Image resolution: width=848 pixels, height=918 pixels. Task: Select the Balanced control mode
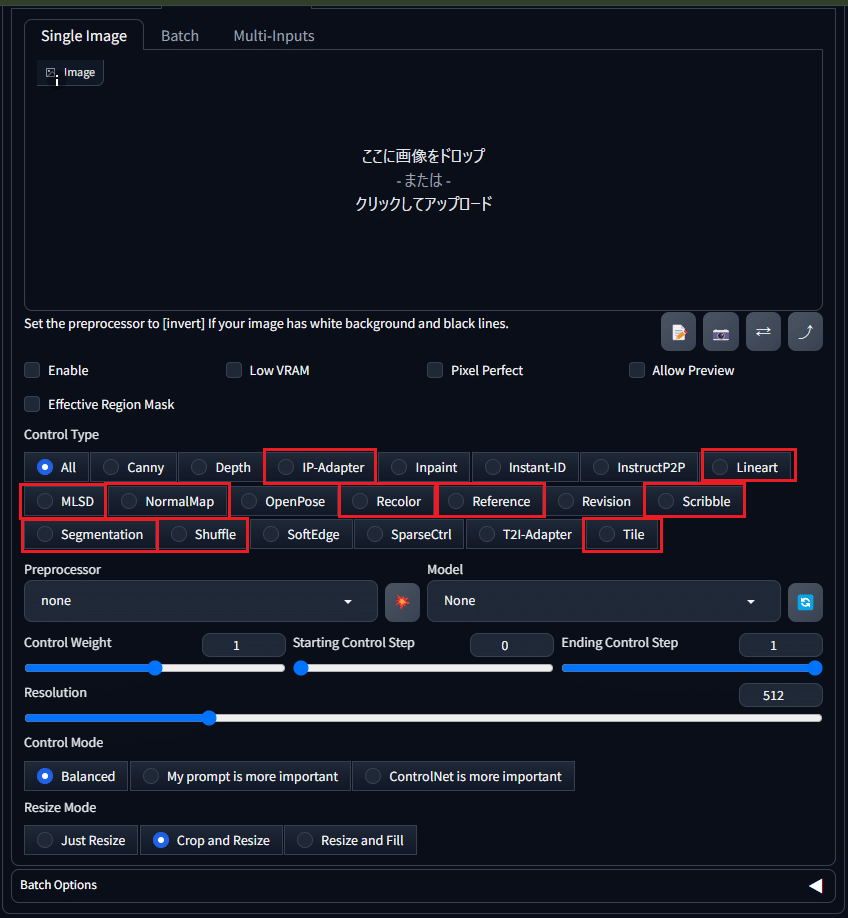[x=76, y=776]
